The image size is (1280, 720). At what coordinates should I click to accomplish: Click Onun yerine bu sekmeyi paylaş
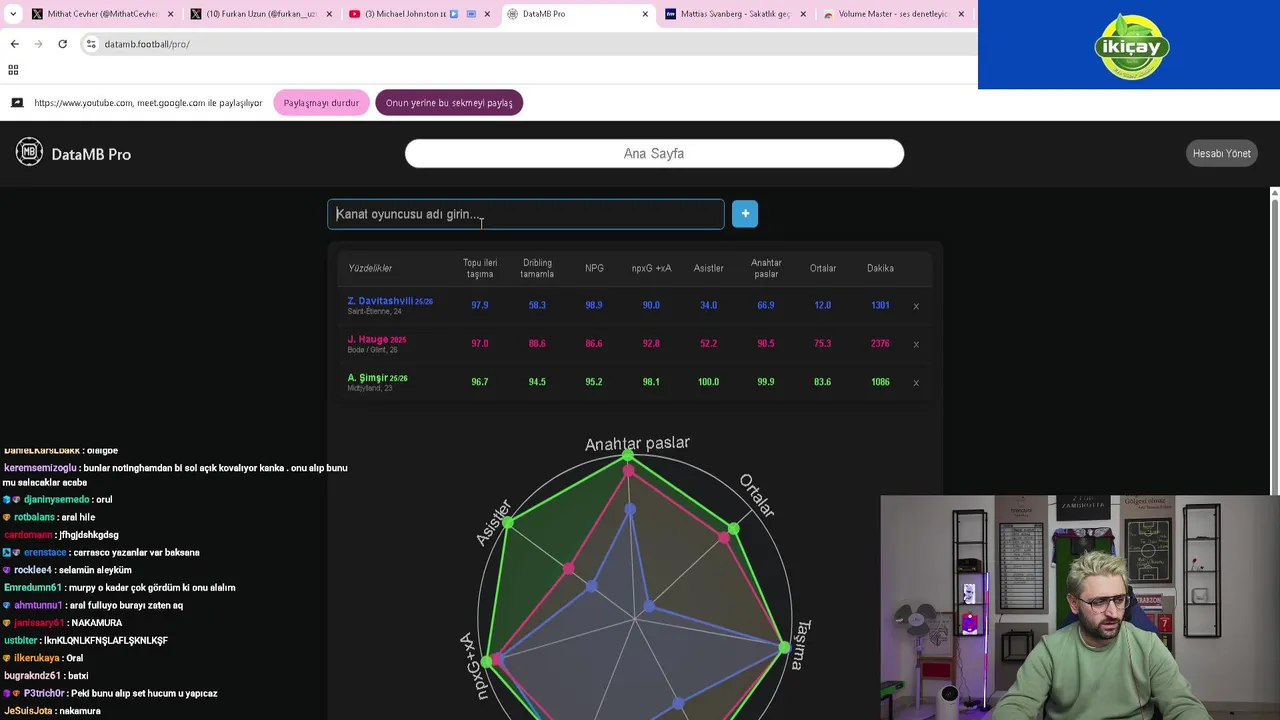point(449,103)
